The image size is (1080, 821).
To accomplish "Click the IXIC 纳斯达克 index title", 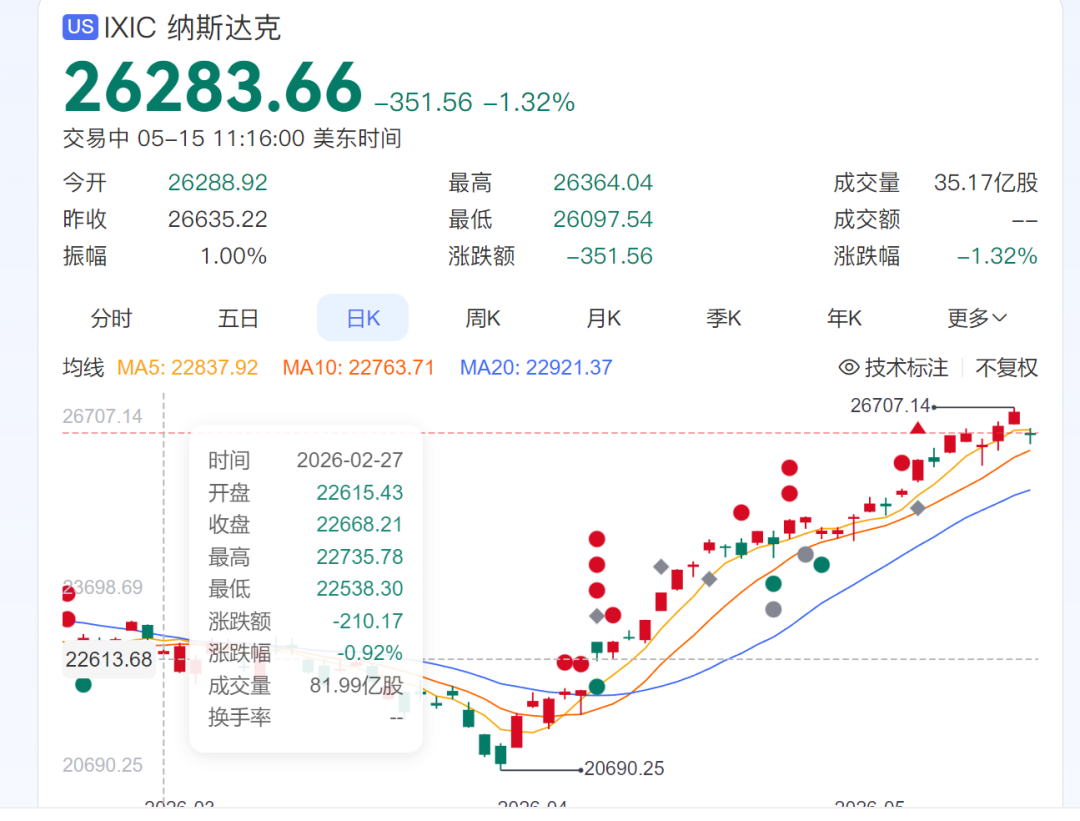I will [x=192, y=28].
